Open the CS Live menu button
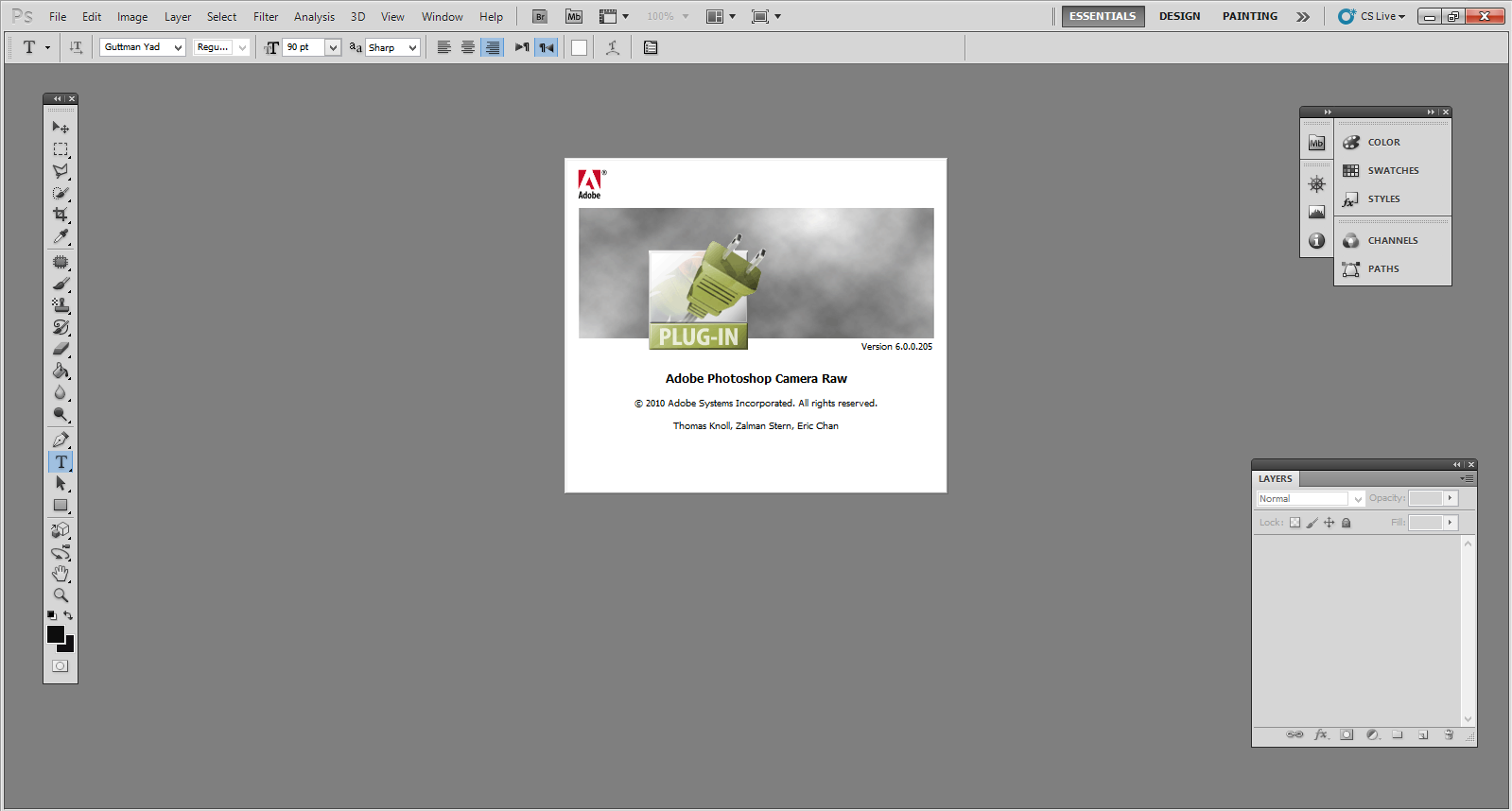The width and height of the screenshot is (1512, 811). (x=1372, y=16)
